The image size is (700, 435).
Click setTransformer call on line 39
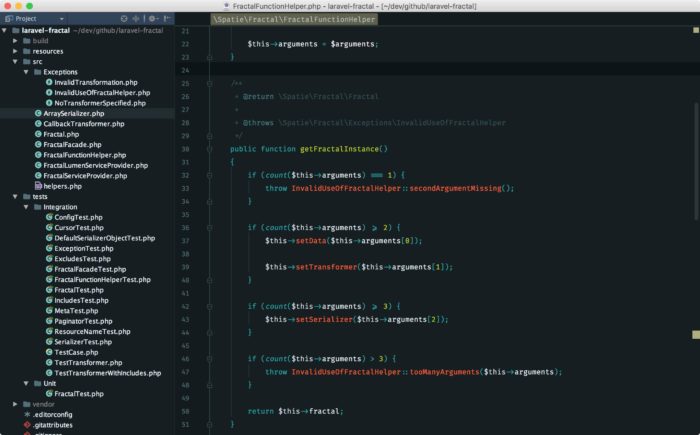click(326, 267)
